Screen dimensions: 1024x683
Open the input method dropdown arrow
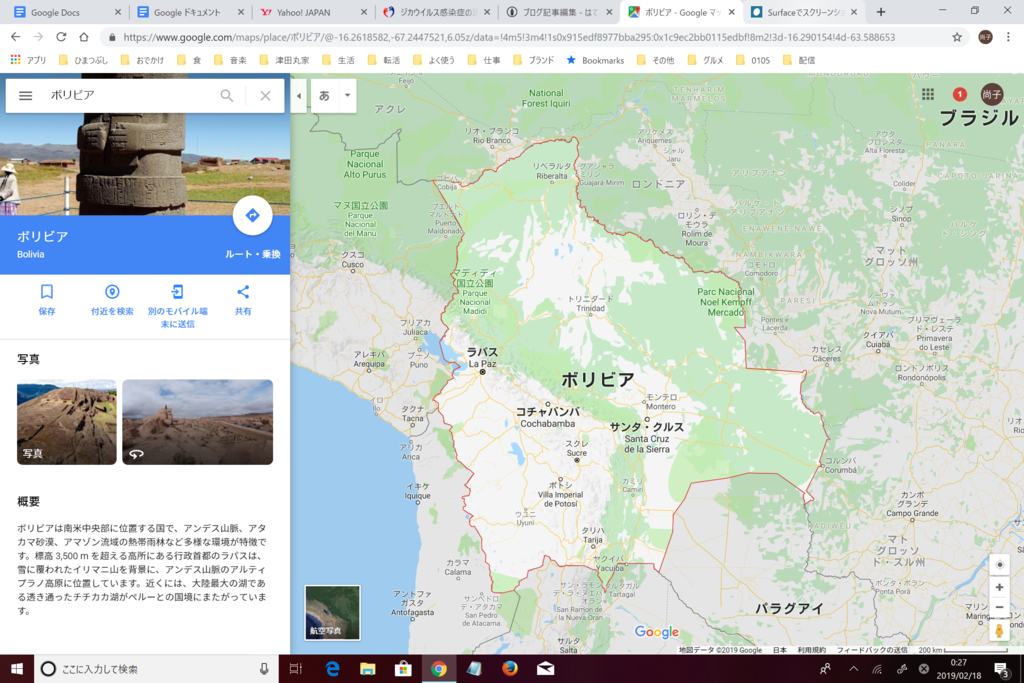click(347, 95)
